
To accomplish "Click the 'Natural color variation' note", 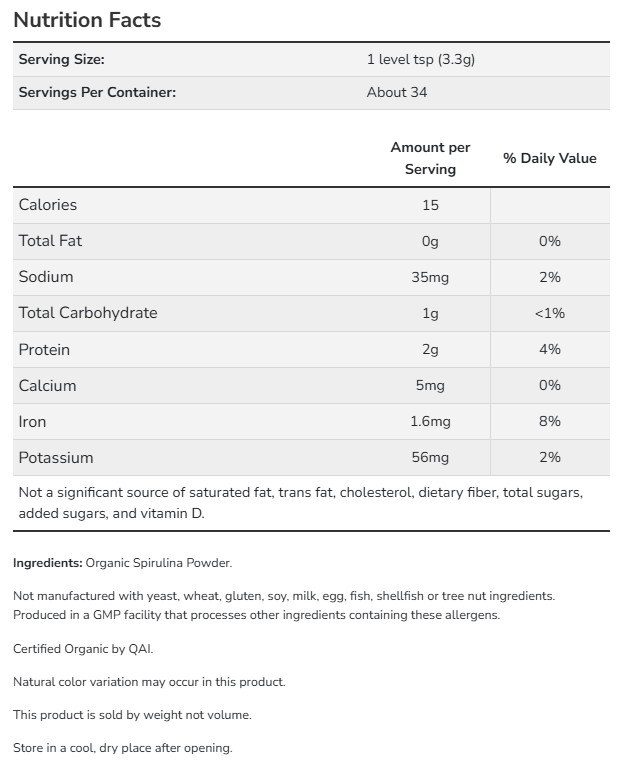I will click(x=149, y=682).
